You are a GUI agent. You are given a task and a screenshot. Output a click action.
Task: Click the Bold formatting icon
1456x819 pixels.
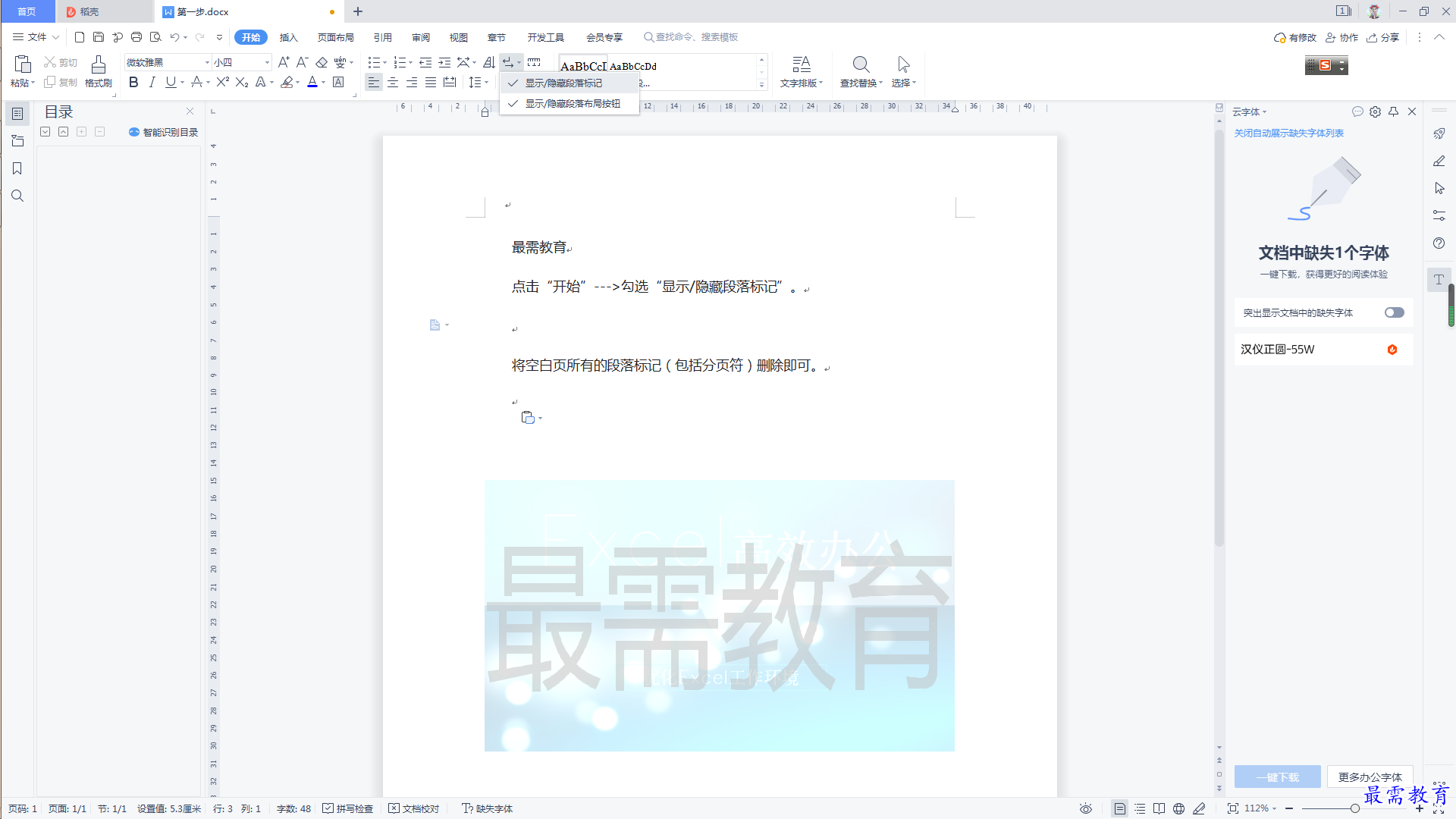(133, 82)
